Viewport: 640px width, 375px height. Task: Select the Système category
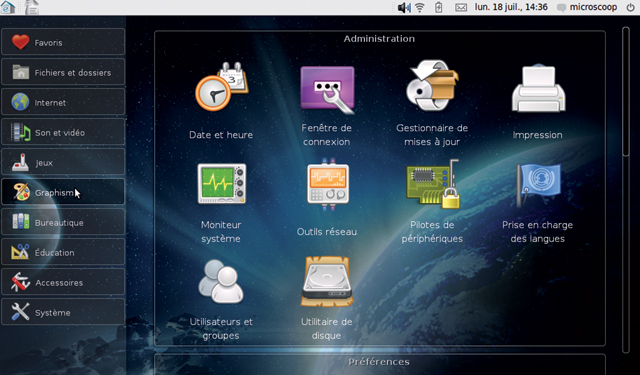pos(63,312)
